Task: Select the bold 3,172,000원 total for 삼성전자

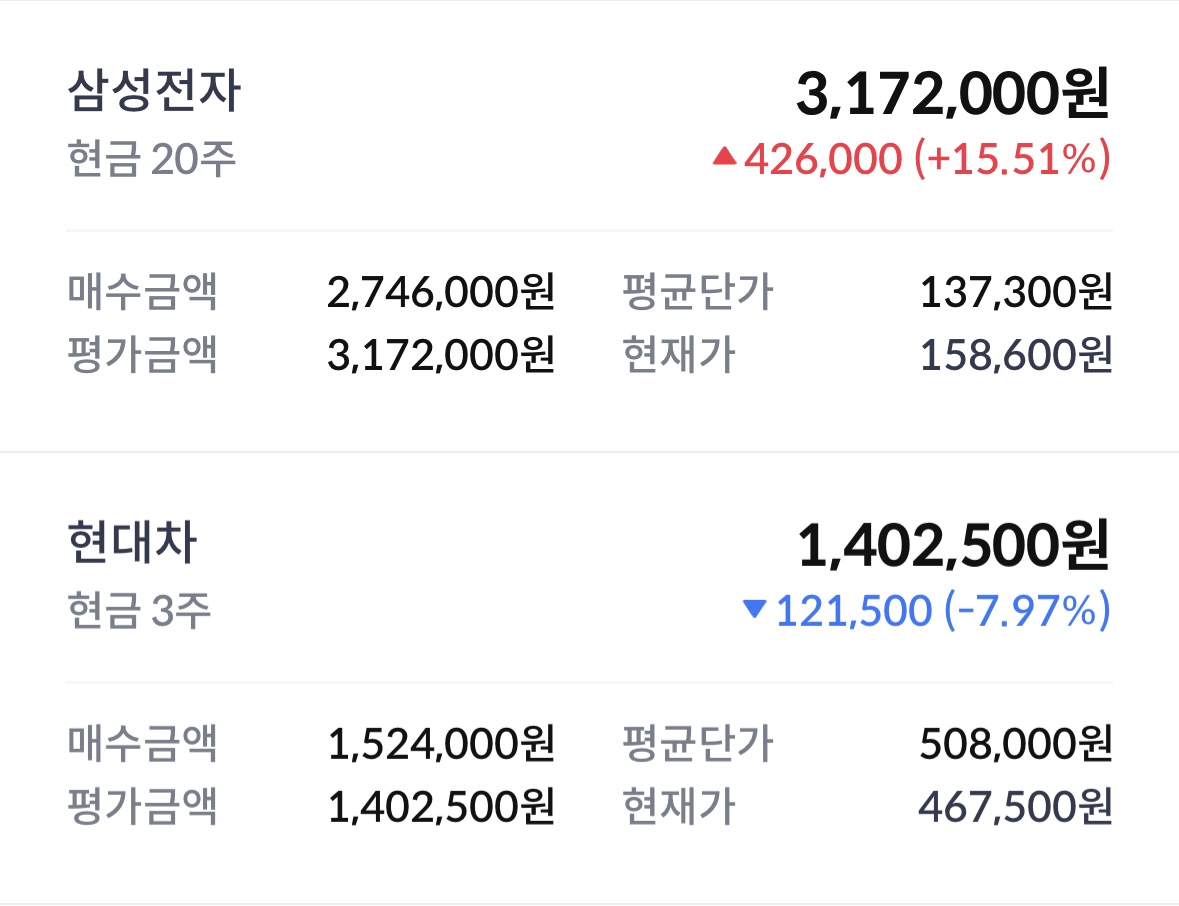Action: (x=952, y=95)
